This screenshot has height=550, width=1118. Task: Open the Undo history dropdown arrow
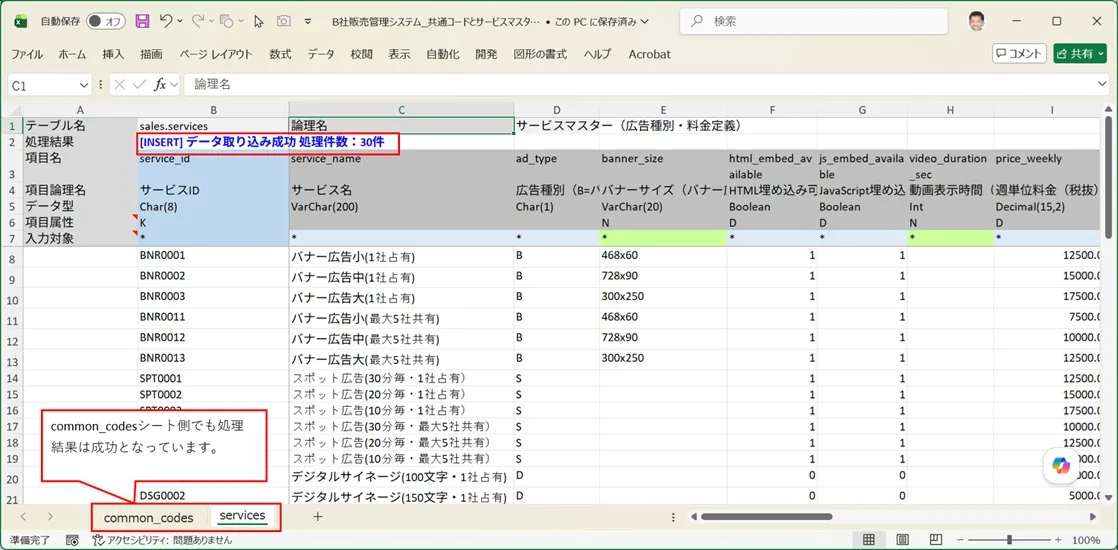[179, 21]
